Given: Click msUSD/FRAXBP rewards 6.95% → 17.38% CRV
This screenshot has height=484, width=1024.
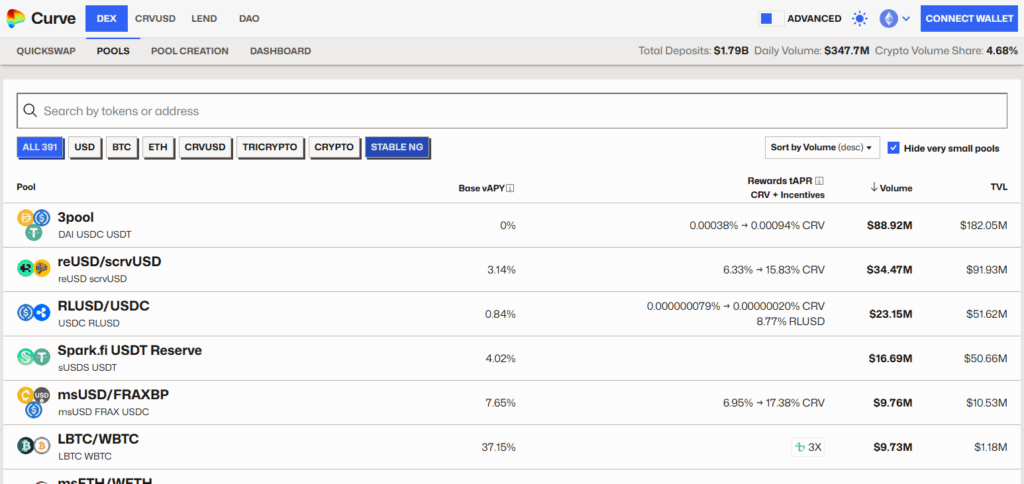Looking at the screenshot, I should (774, 403).
